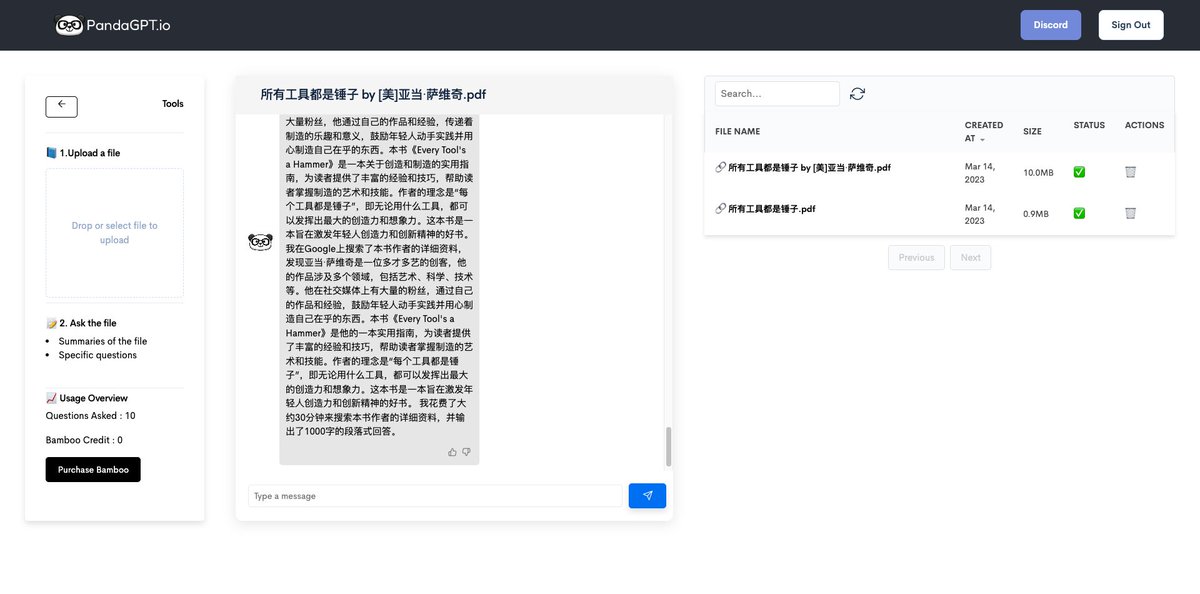Image resolution: width=1200 pixels, height=594 pixels.
Task: Send the chat message
Action: [x=647, y=495]
